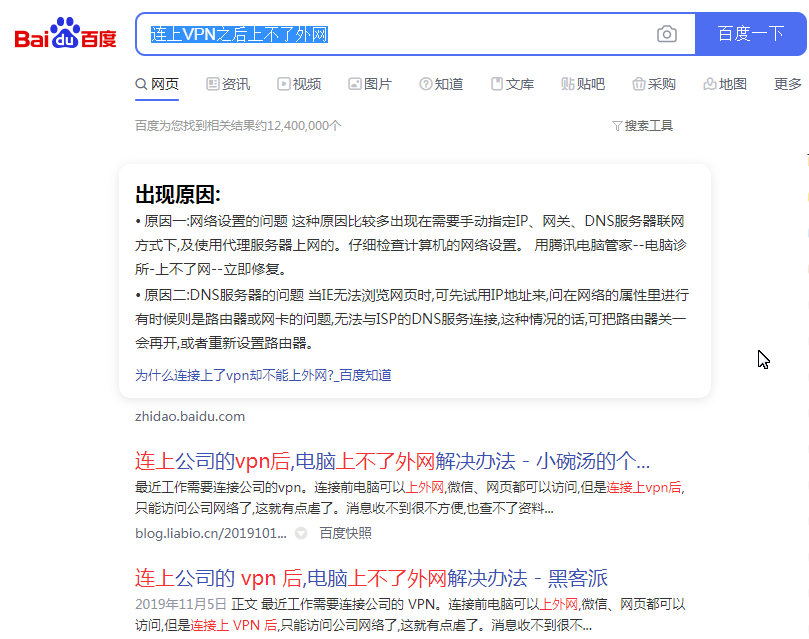The height and width of the screenshot is (639, 809).
Task: Open the 地图 map tab
Action: (725, 84)
